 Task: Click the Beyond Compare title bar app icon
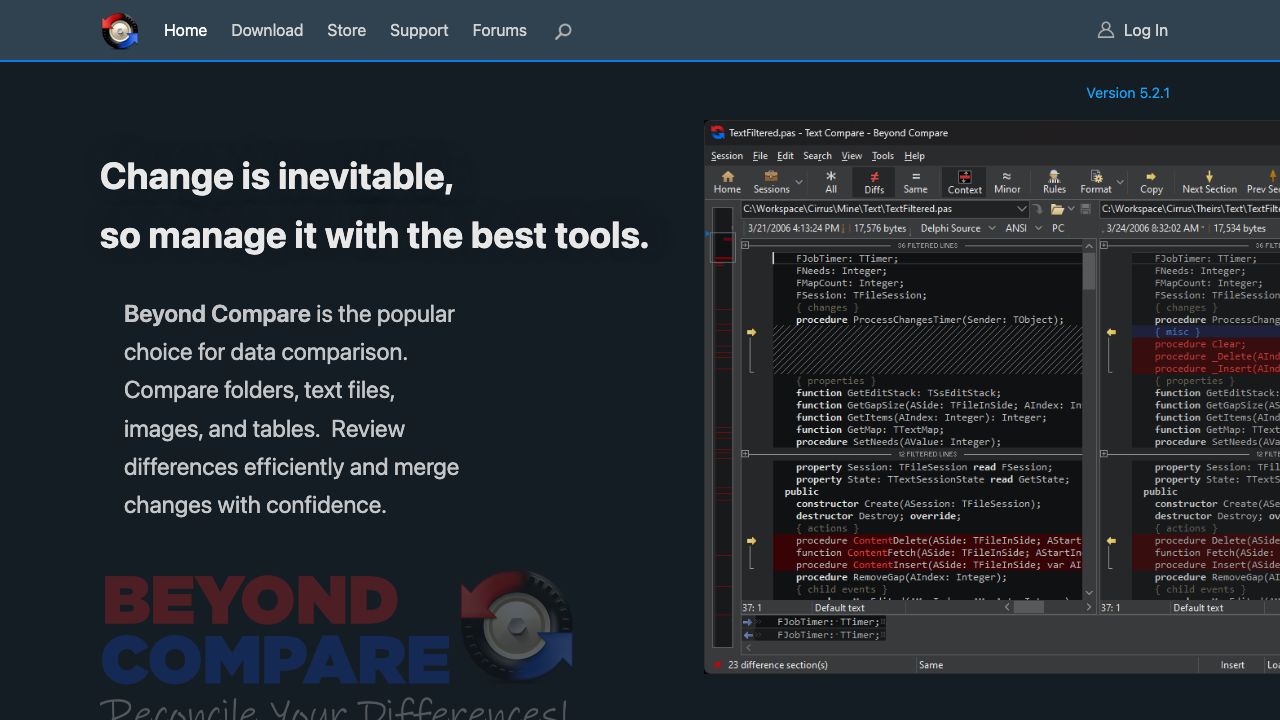click(717, 132)
